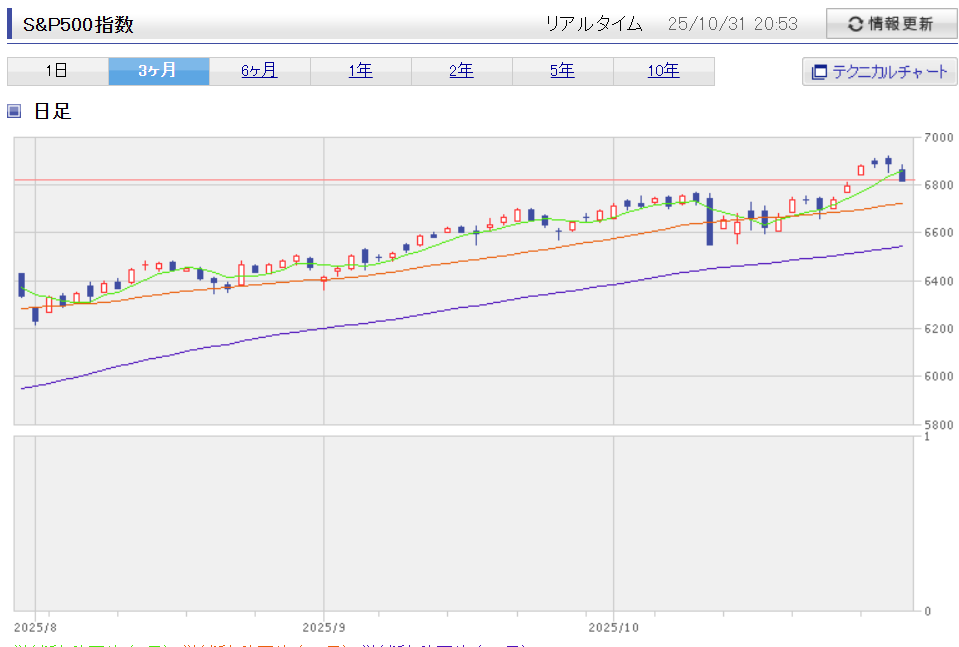Screen dimensions: 959x647
Task: Open the 10年 long-term chart
Action: click(663, 71)
